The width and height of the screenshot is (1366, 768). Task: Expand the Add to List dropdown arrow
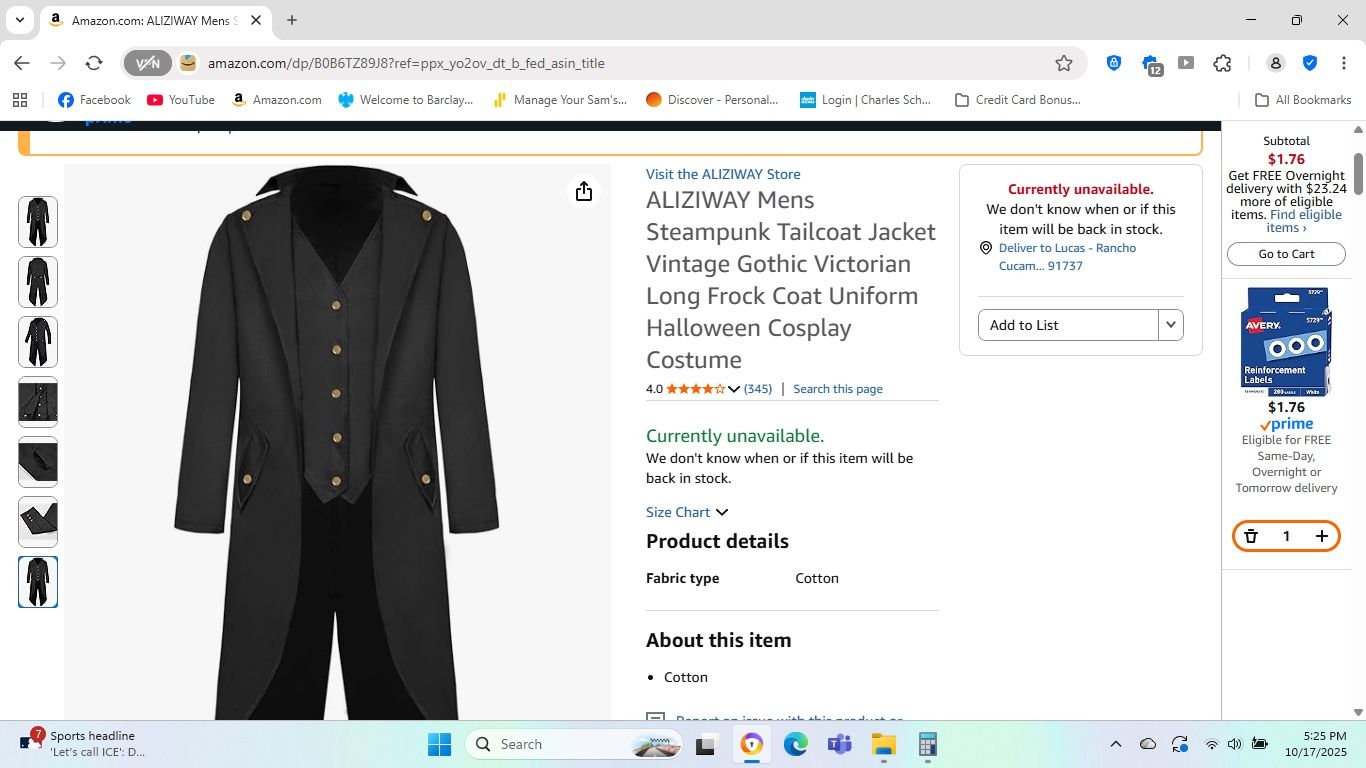click(1170, 325)
